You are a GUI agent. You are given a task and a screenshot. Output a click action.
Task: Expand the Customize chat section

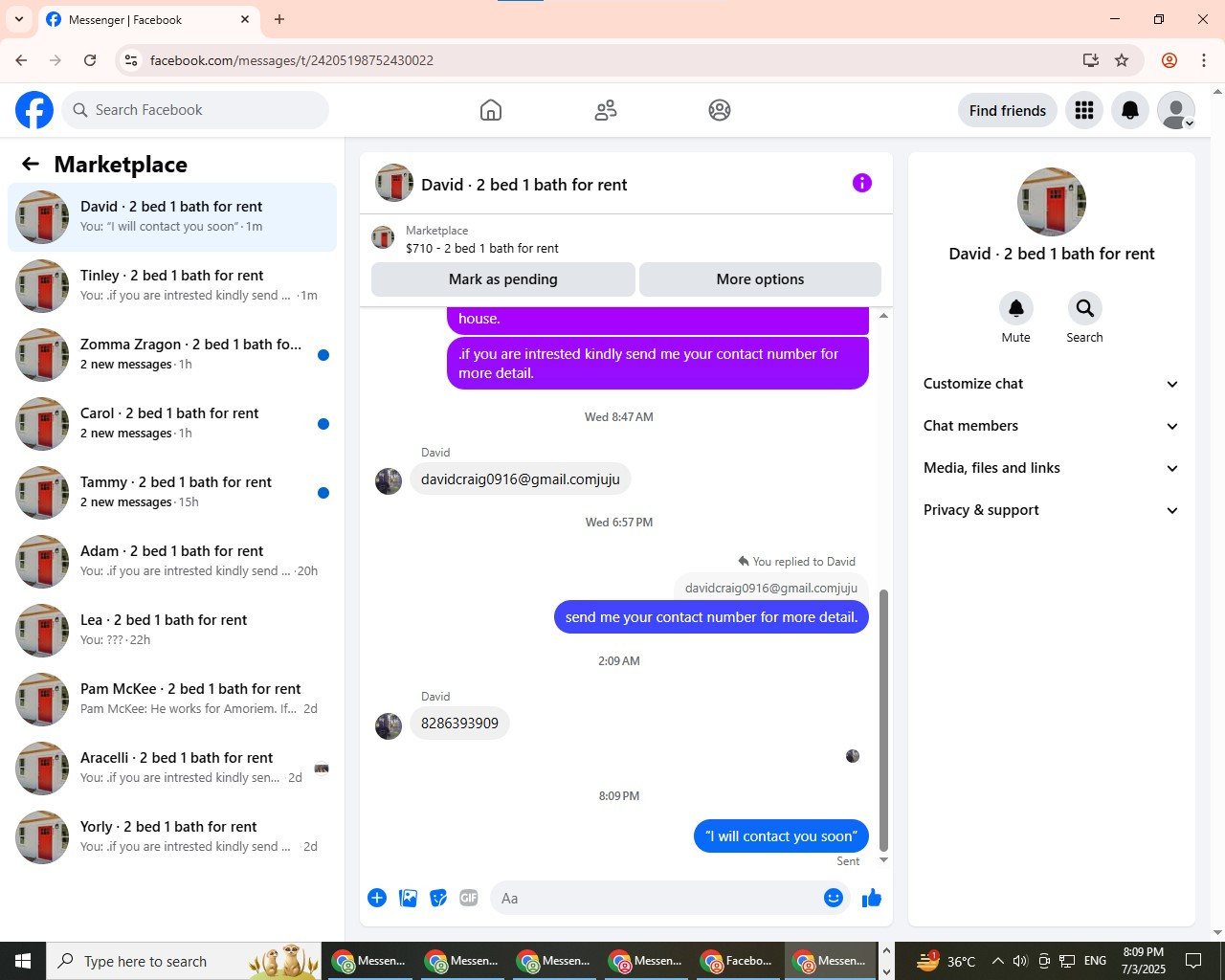(x=1051, y=384)
